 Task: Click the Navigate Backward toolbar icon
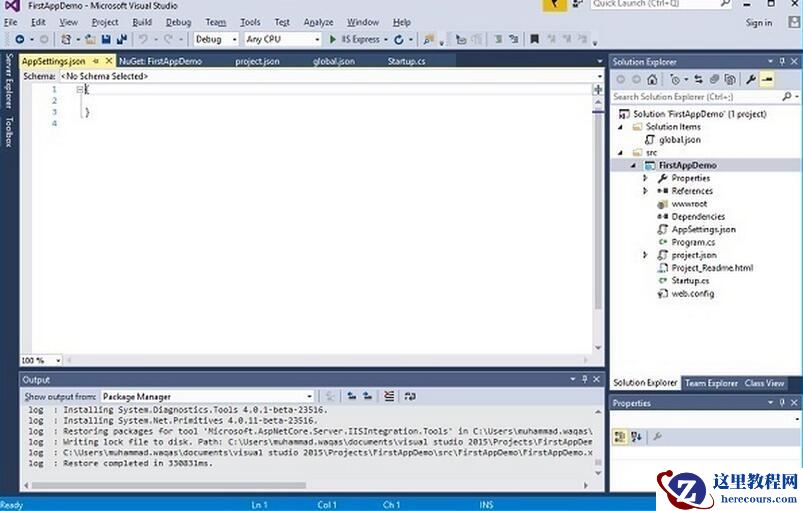(19, 39)
